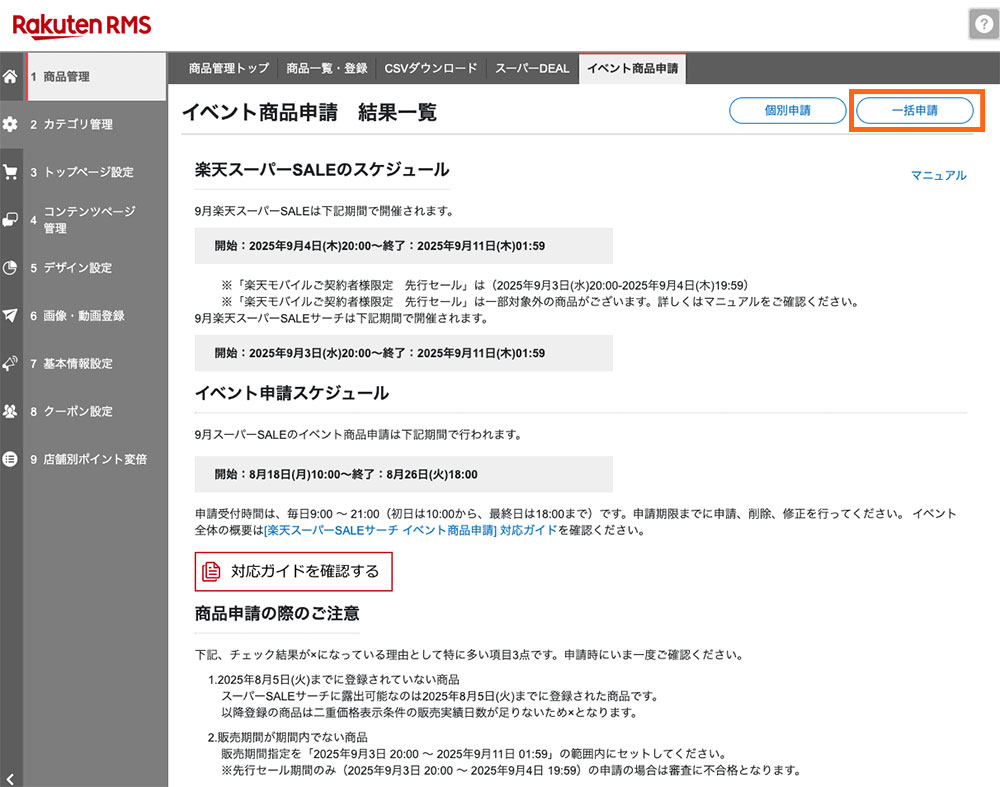1000x787 pixels.
Task: Click the home icon in the sidebar
Action: pyautogui.click(x=10, y=77)
